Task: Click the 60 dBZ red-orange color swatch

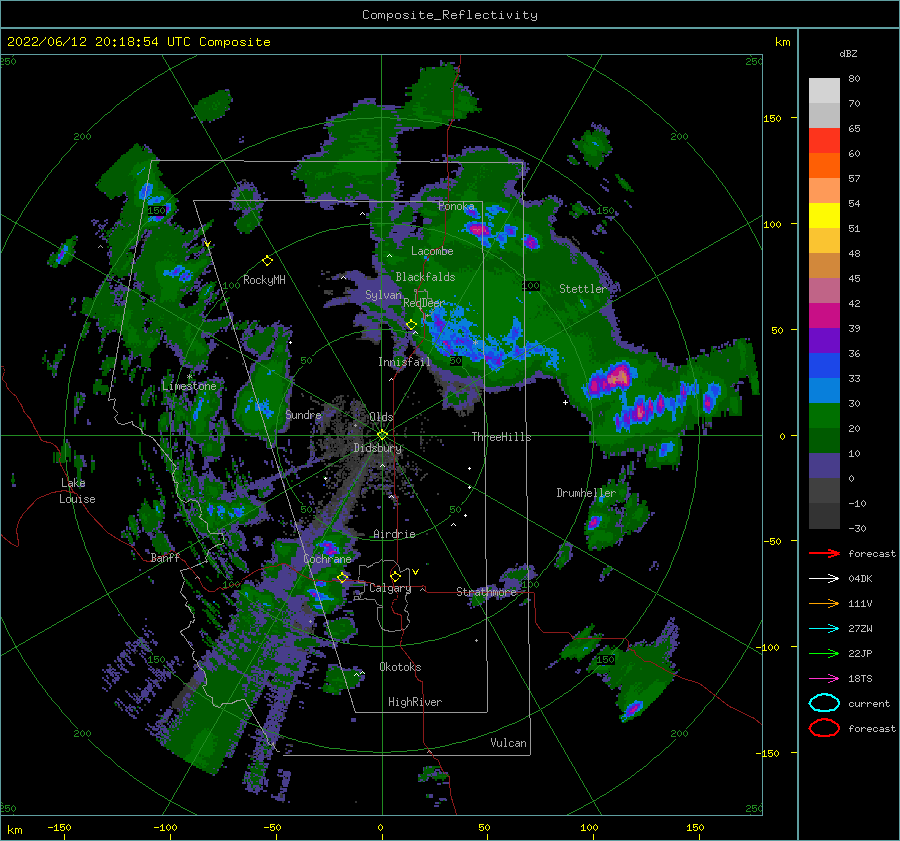Action: pyautogui.click(x=824, y=141)
